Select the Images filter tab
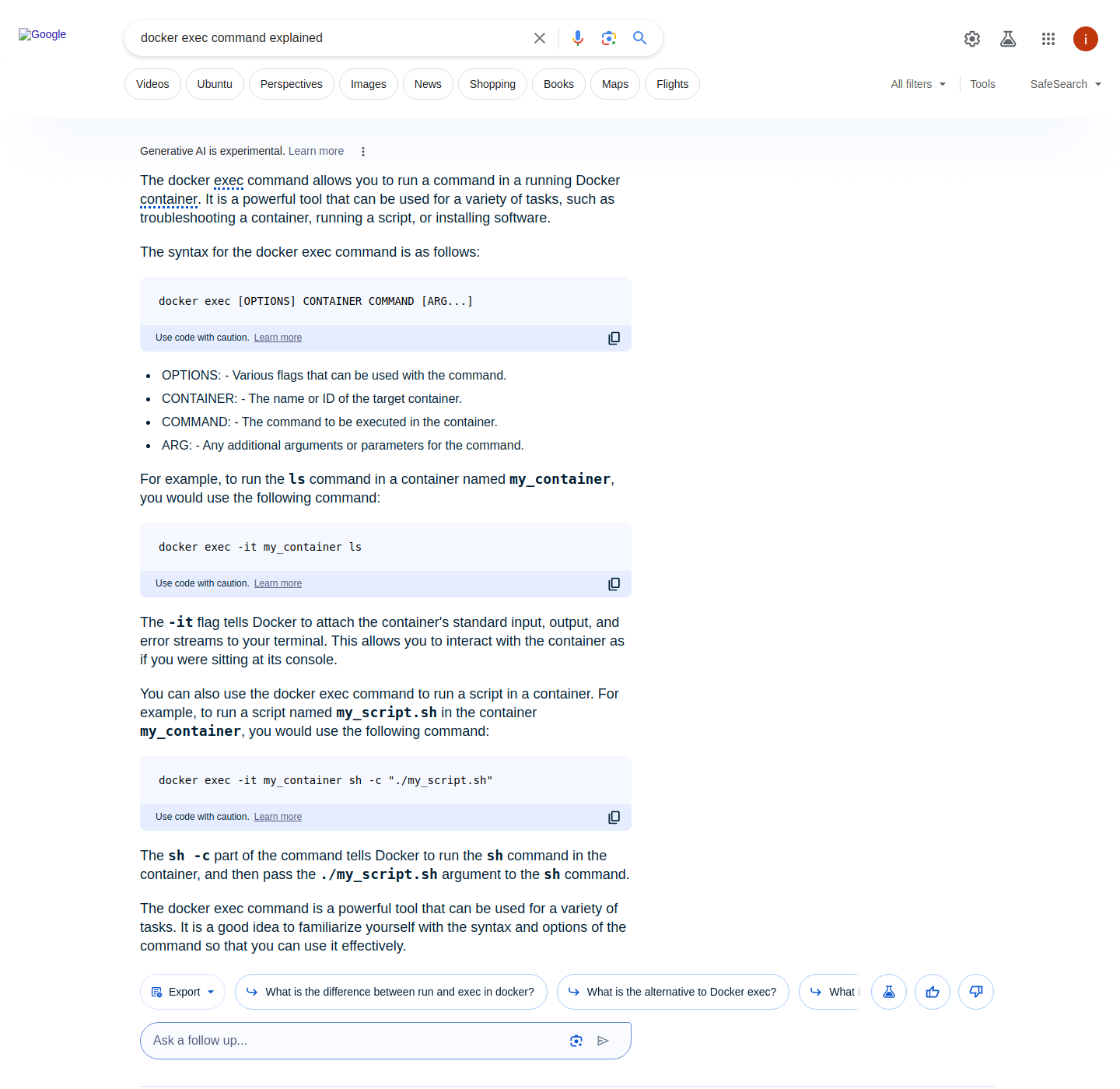The image size is (1120, 1089). [368, 84]
